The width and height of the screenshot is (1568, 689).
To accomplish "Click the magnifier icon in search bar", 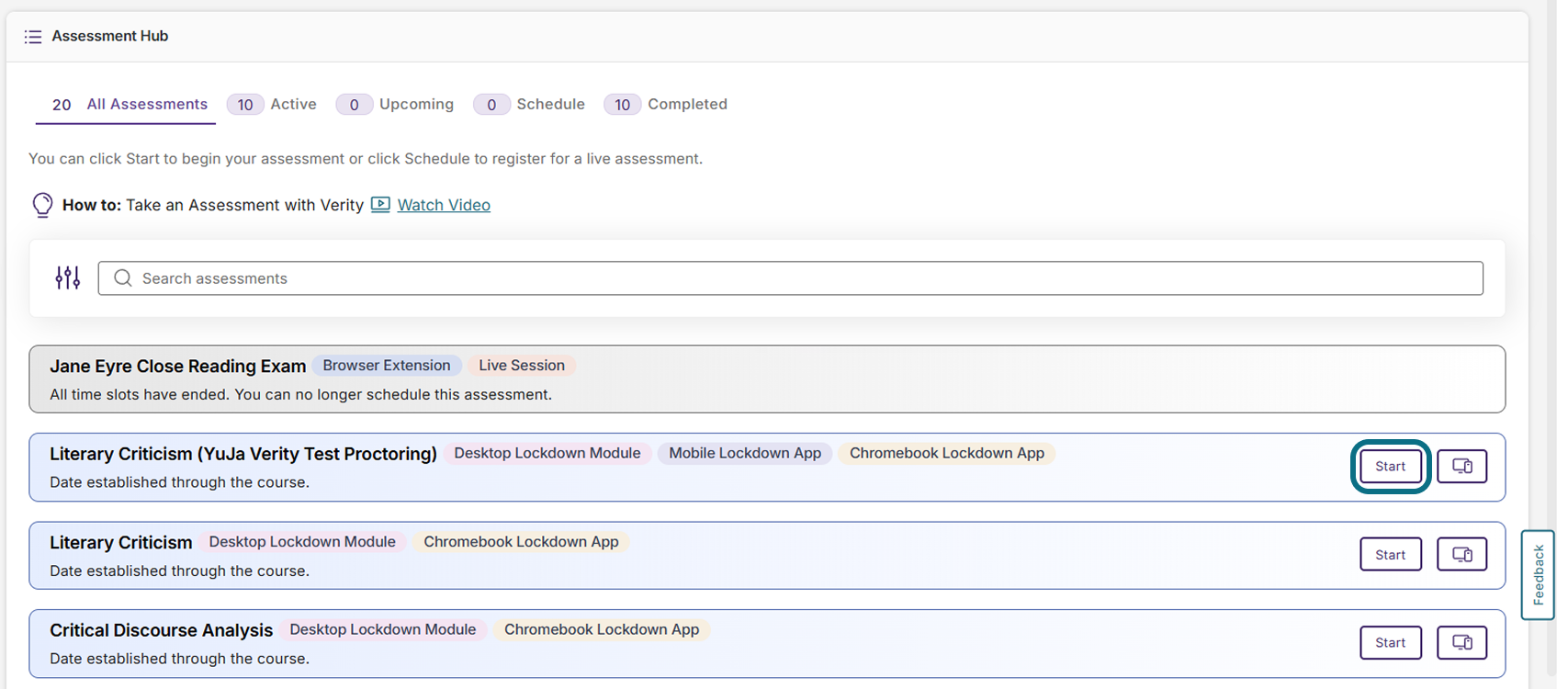I will click(123, 277).
